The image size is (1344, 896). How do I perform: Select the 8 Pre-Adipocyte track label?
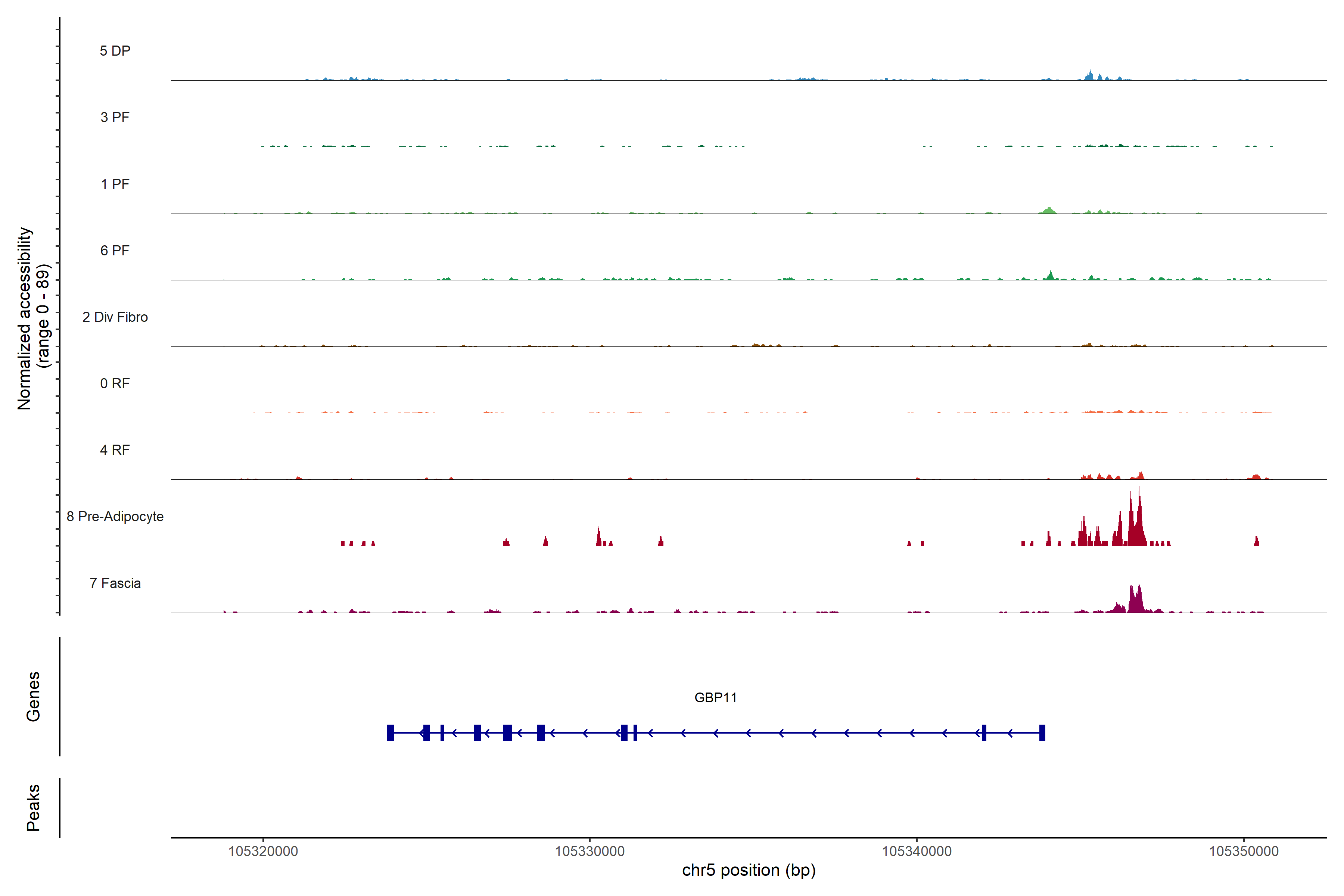coord(115,517)
